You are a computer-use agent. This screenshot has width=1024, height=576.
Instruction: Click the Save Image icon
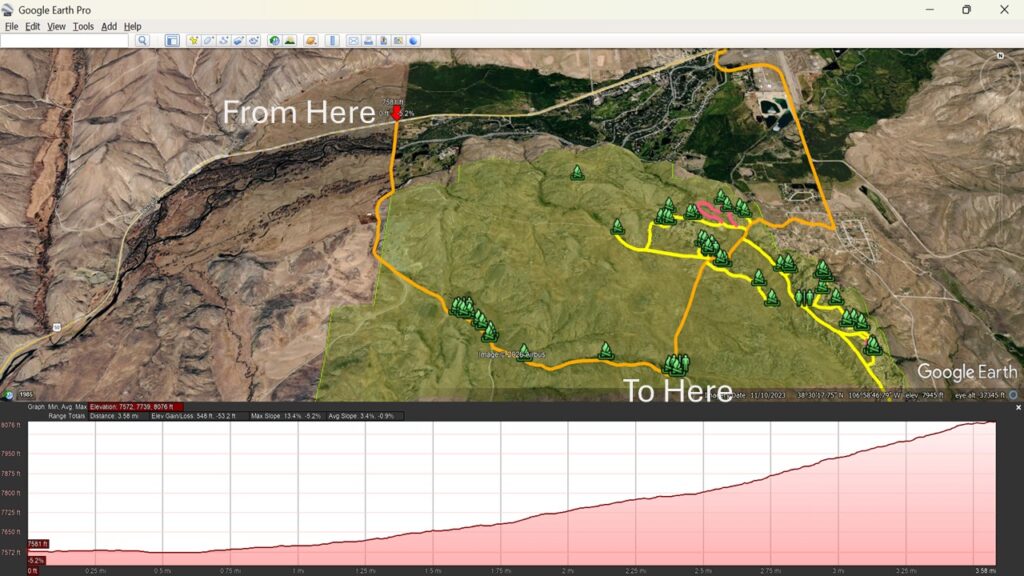(x=383, y=40)
